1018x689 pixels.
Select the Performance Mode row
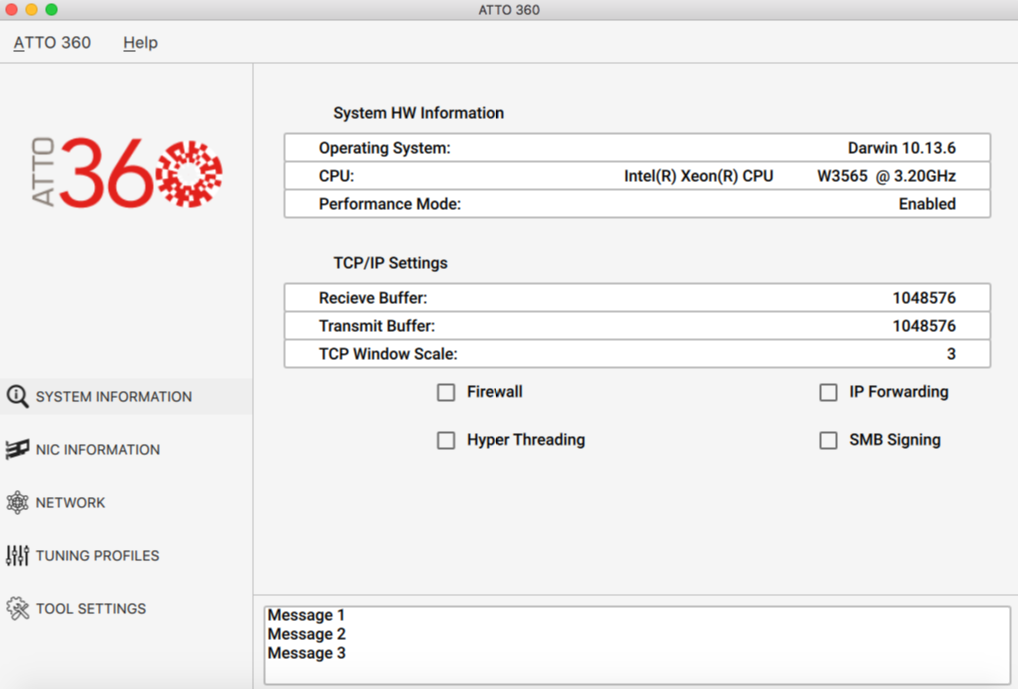click(x=637, y=204)
